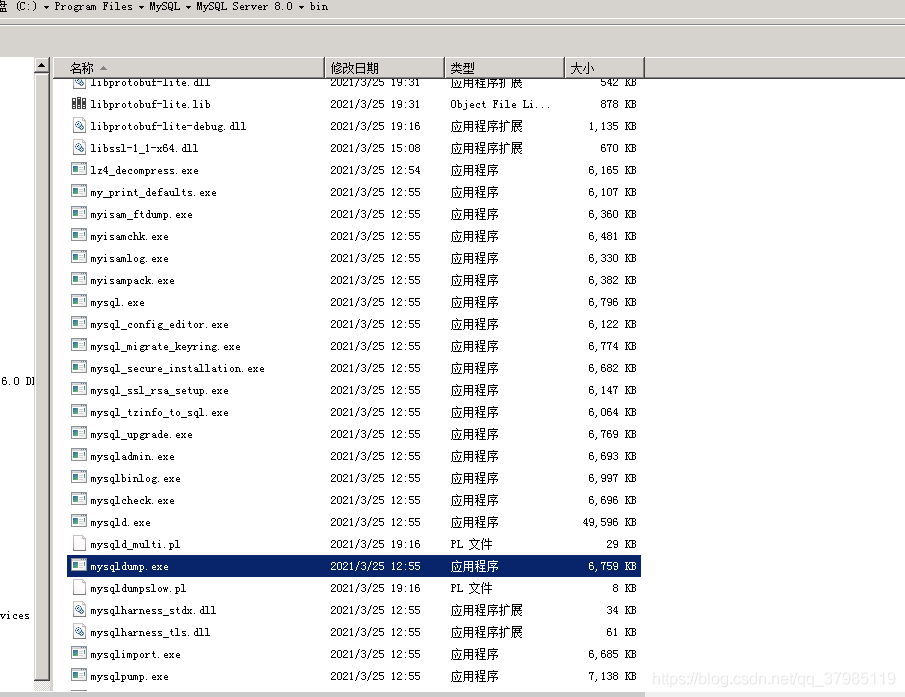The width and height of the screenshot is (905, 697).
Task: Select the mysqld.exe icon
Action: (79, 521)
